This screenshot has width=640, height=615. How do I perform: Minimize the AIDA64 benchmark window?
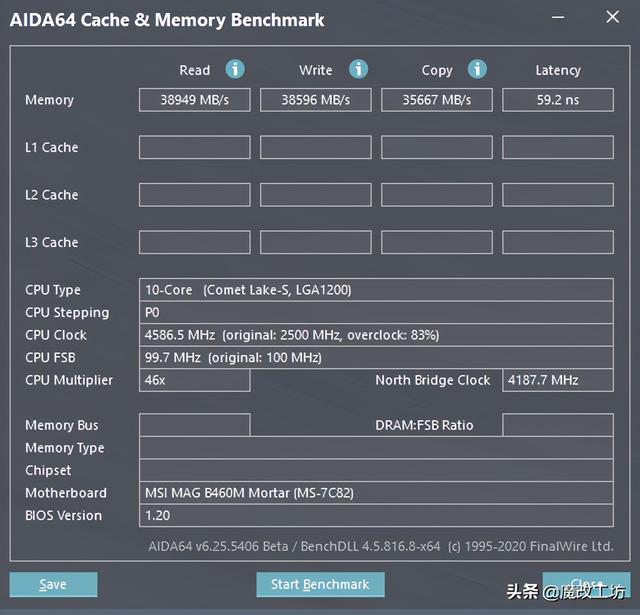[x=558, y=18]
